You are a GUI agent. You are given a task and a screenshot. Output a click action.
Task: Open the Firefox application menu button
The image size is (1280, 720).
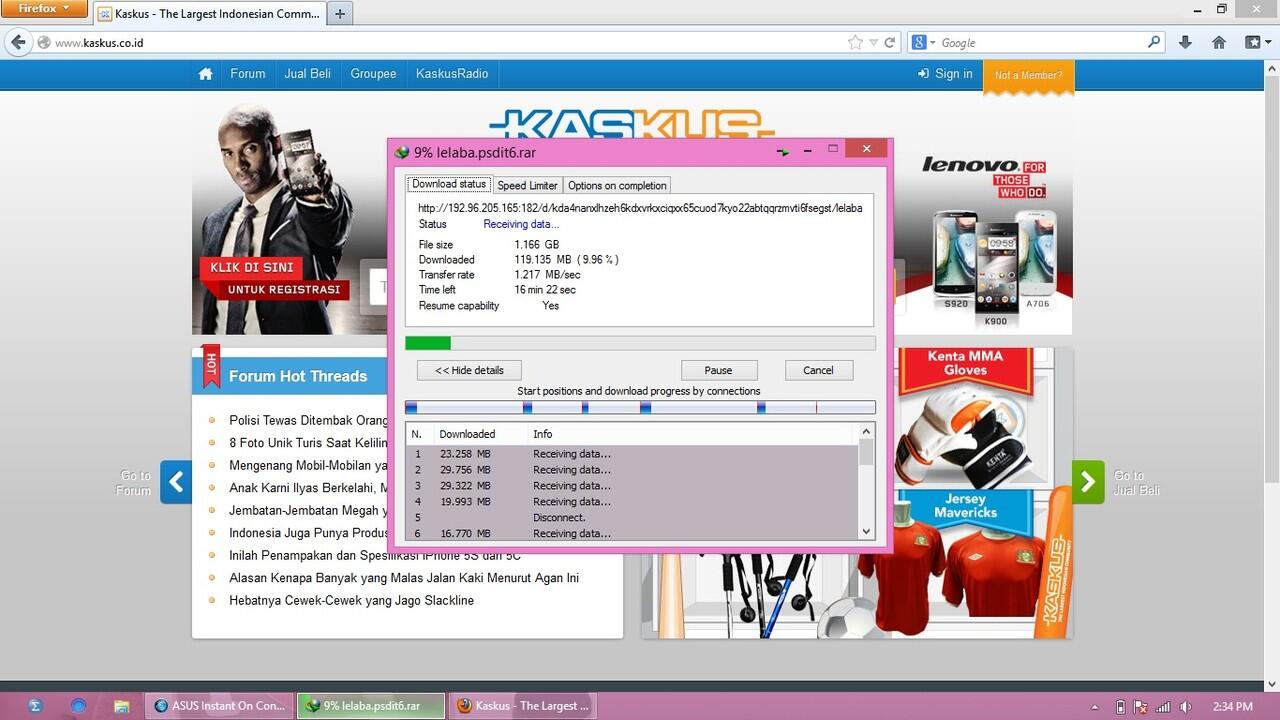point(44,9)
